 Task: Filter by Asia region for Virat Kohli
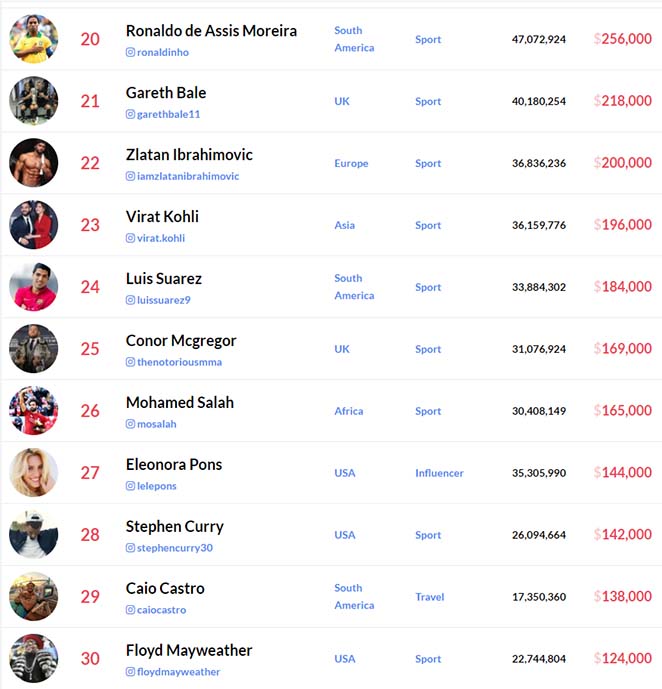[344, 225]
